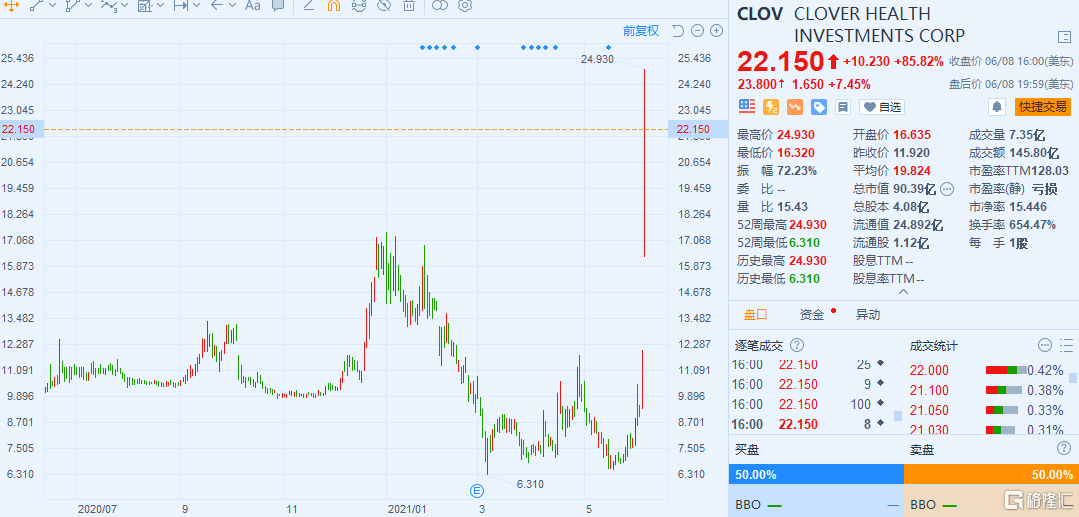Viewport: 1079px width, 517px height.
Task: Click help icon in 卖盘 header
Action: (1064, 448)
